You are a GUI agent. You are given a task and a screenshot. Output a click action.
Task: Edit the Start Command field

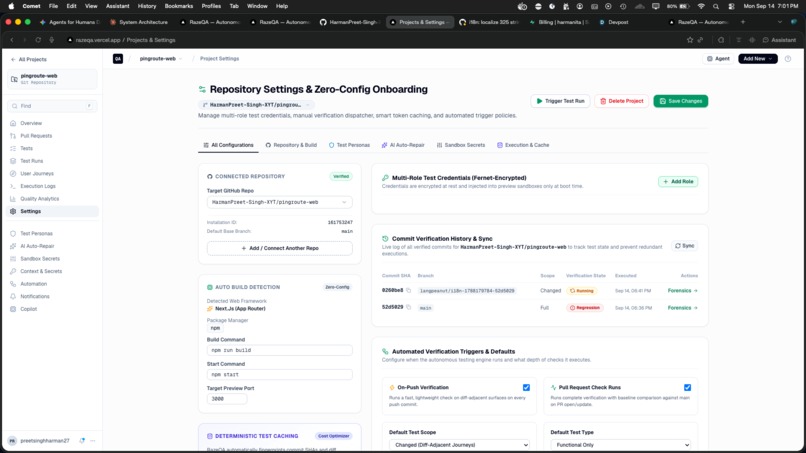[x=280, y=374]
